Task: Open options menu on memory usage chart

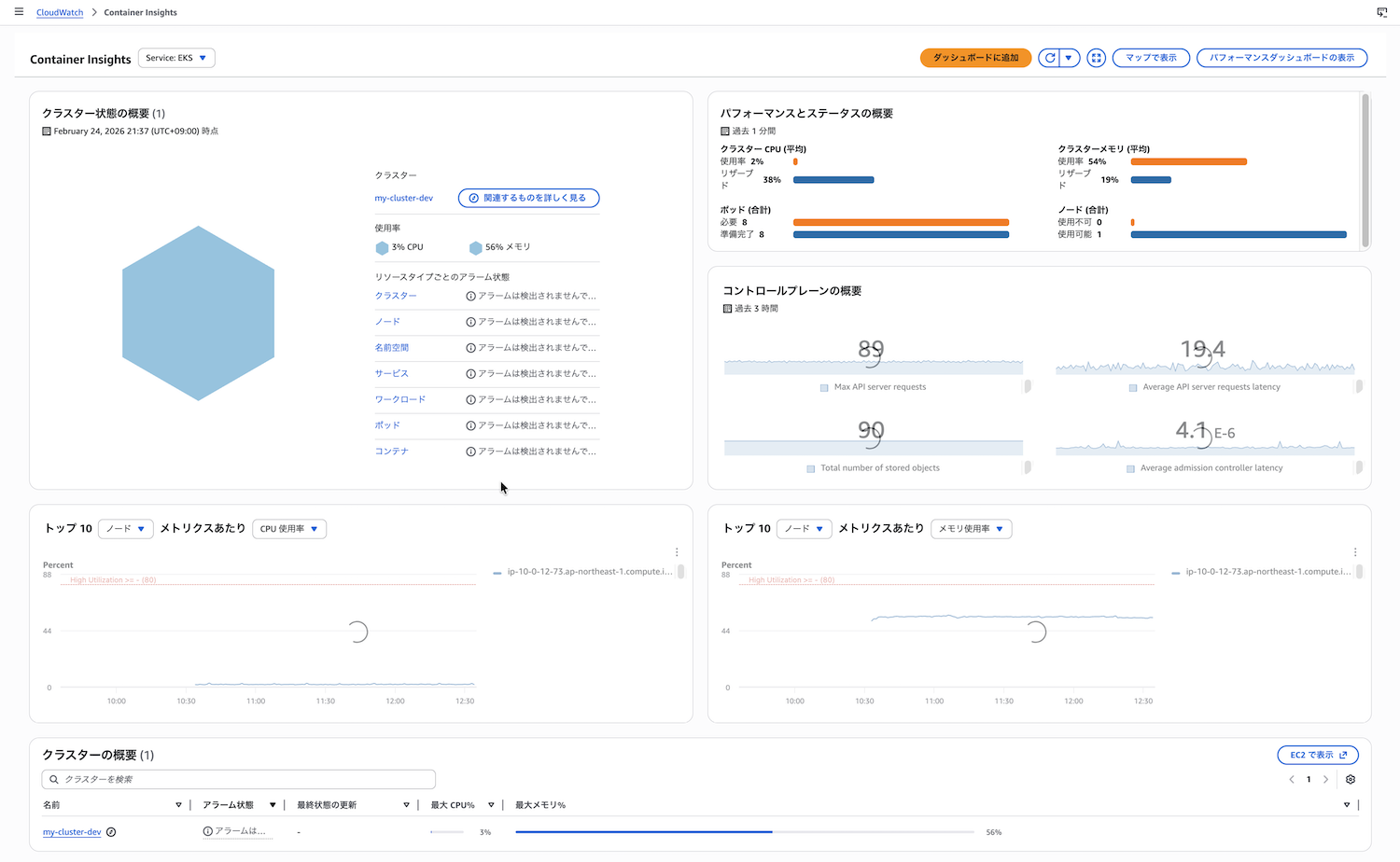Action: [1355, 552]
